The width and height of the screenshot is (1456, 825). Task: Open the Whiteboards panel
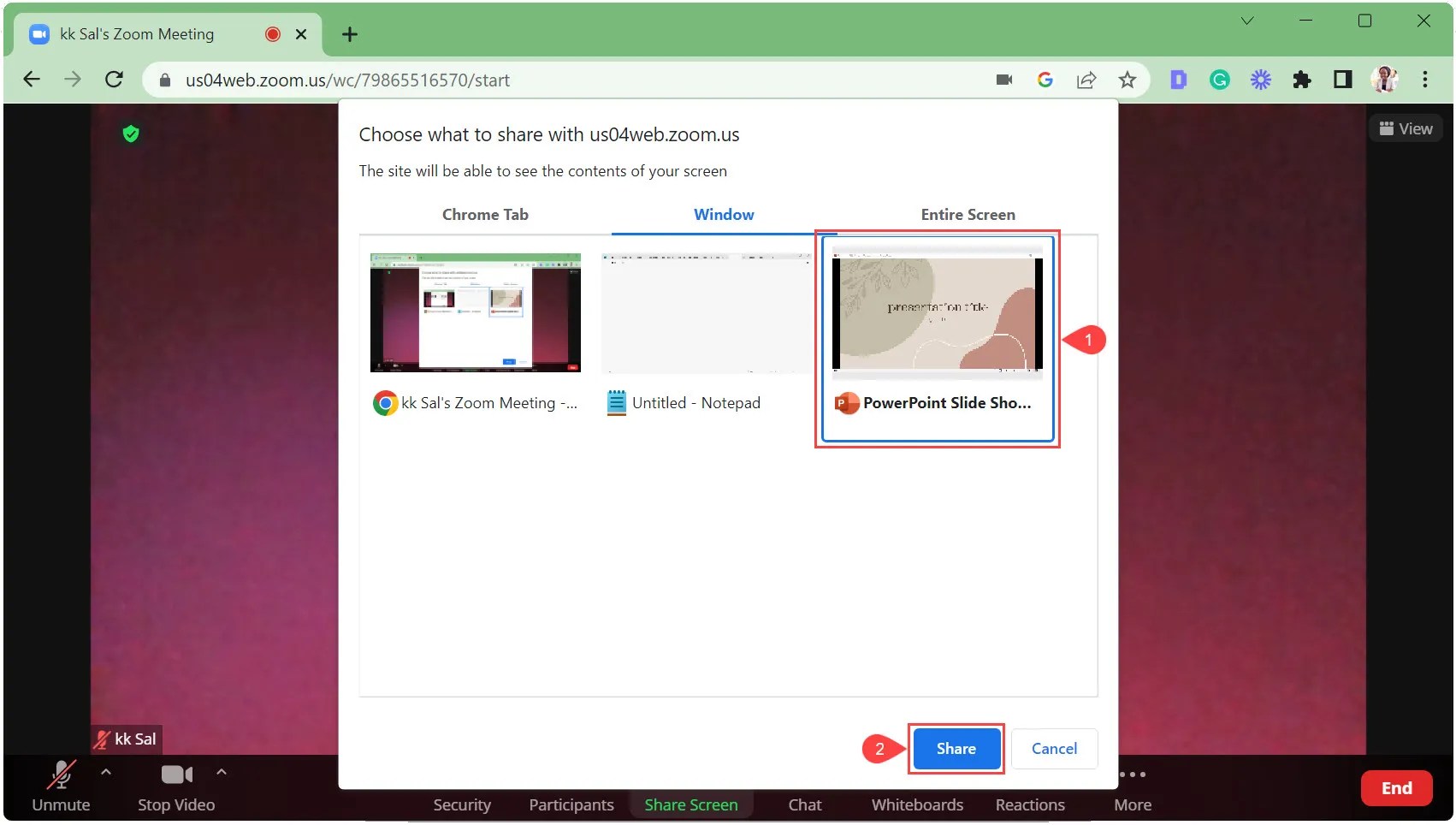coord(916,804)
